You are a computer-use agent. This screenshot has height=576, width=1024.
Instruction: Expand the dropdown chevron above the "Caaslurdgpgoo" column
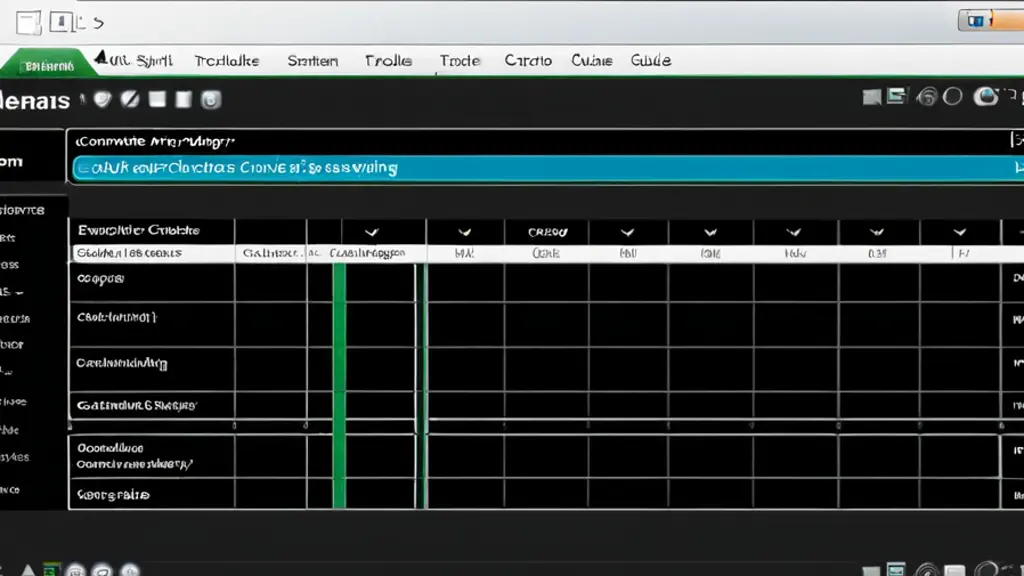click(372, 232)
